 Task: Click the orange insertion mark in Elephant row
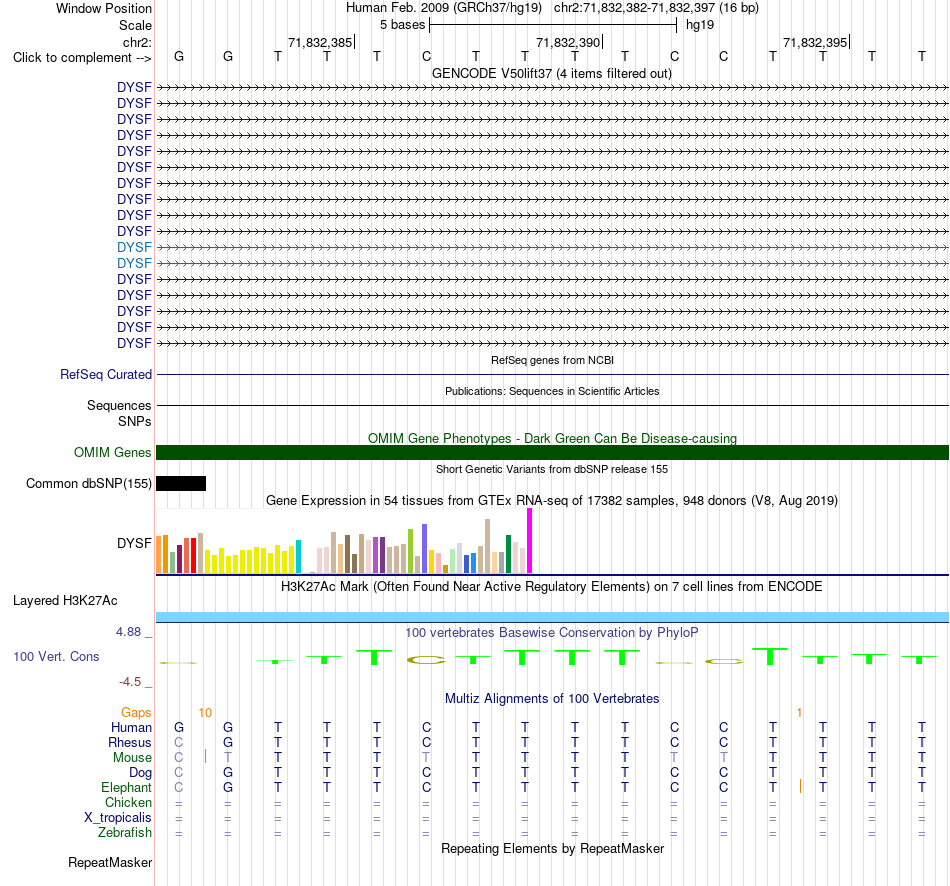point(800,786)
